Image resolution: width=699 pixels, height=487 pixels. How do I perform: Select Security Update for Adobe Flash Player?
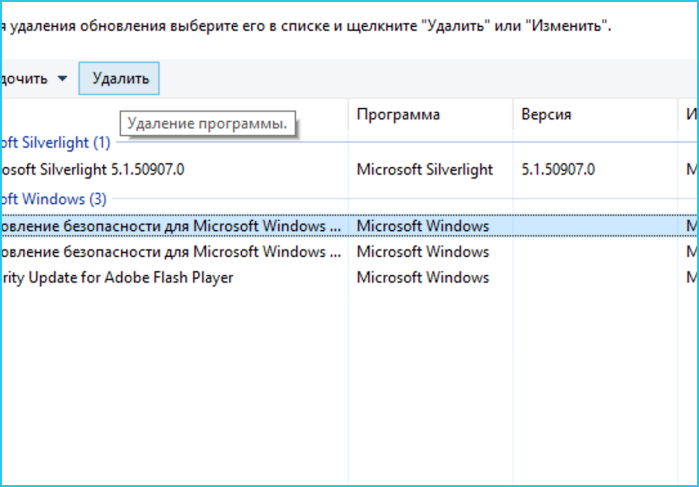(x=116, y=278)
